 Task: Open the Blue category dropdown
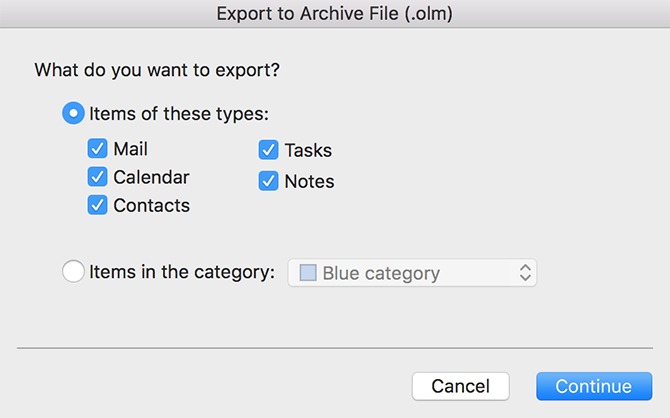click(412, 273)
